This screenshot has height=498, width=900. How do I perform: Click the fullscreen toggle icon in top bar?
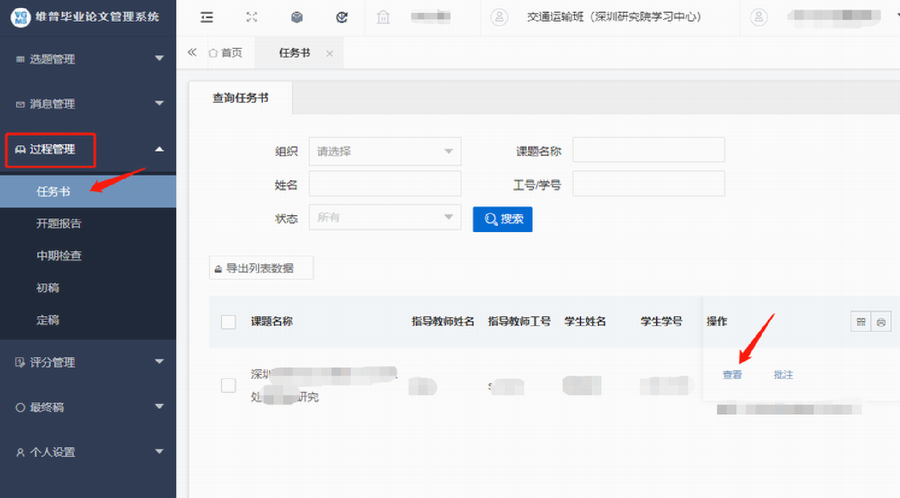click(252, 17)
